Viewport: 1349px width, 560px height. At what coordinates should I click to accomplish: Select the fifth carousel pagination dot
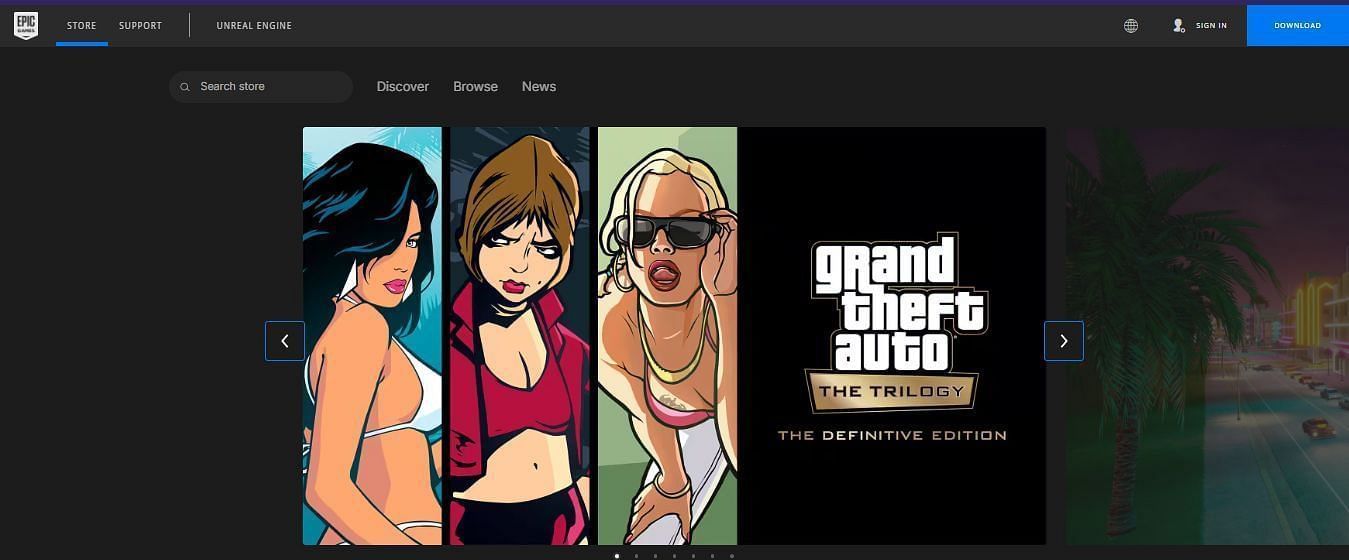[x=693, y=556]
